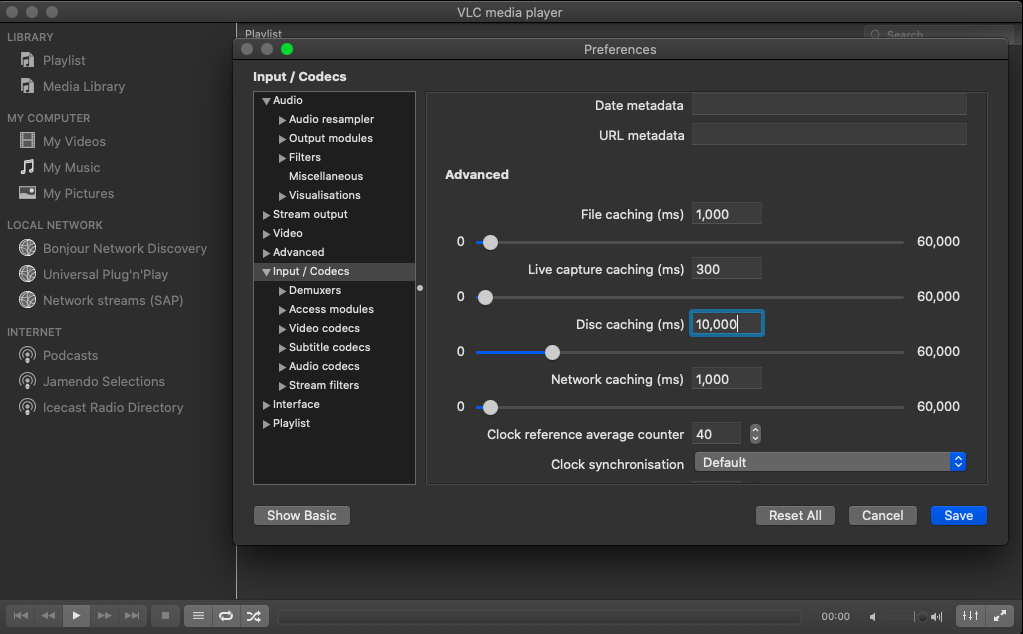This screenshot has width=1023, height=634.
Task: Click Reset All button
Action: click(x=795, y=515)
